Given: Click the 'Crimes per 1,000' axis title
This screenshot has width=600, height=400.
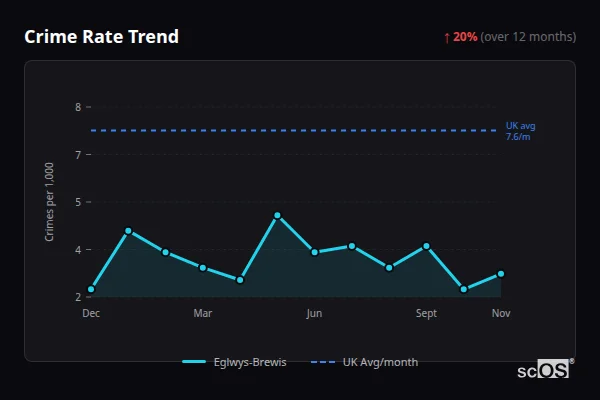Looking at the screenshot, I should click(49, 202).
